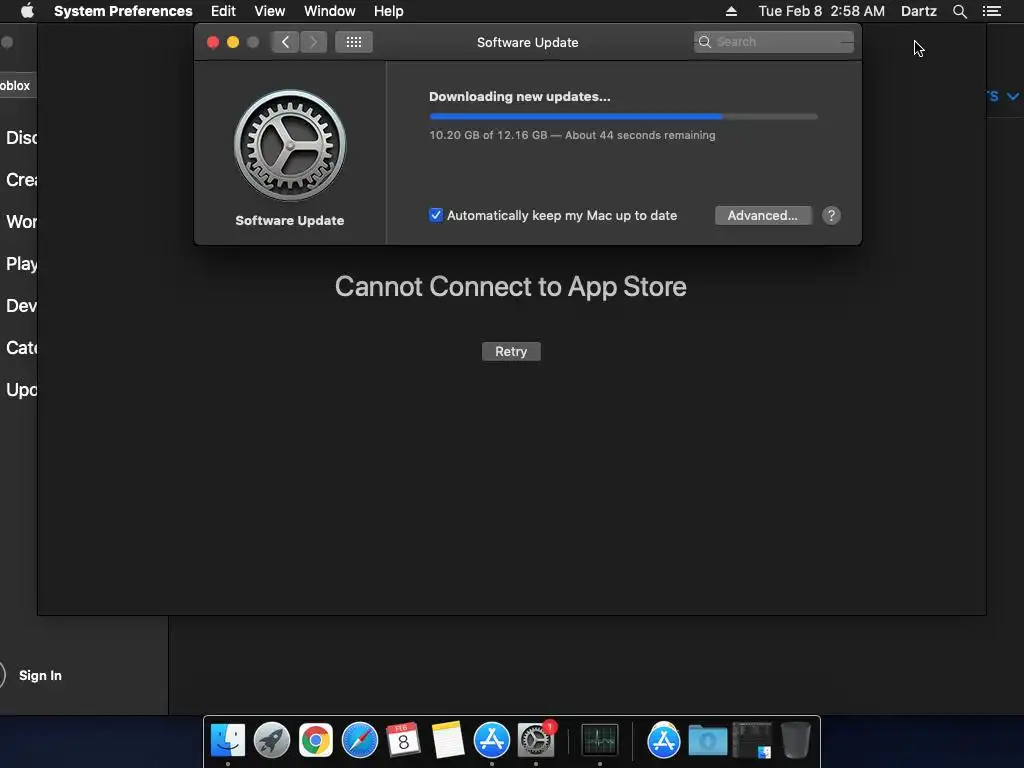Open Safari compass icon in dock
Screen dimensions: 1024x768
(x=360, y=740)
